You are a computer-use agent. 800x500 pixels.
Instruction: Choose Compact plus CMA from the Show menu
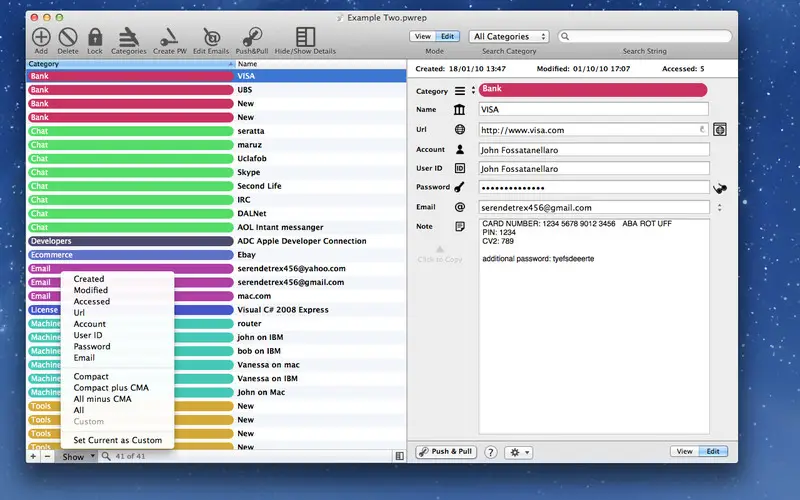point(111,387)
